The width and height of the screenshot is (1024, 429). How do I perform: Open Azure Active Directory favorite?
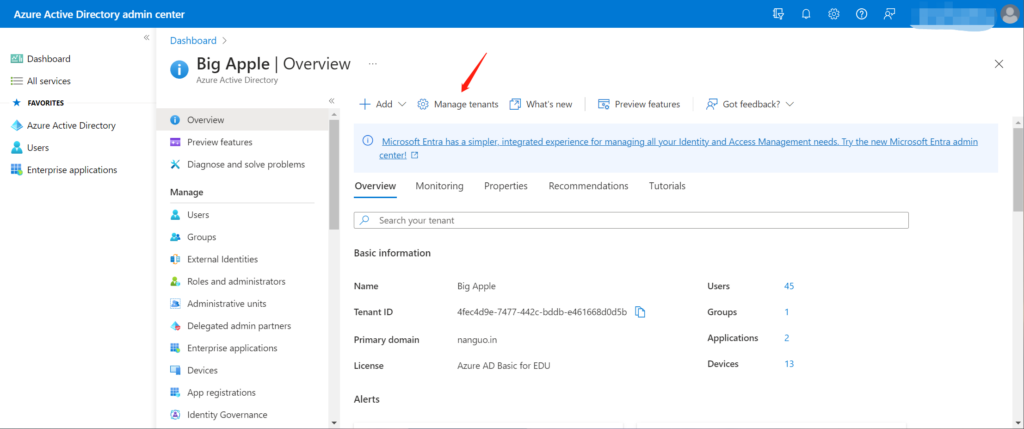tap(63, 125)
